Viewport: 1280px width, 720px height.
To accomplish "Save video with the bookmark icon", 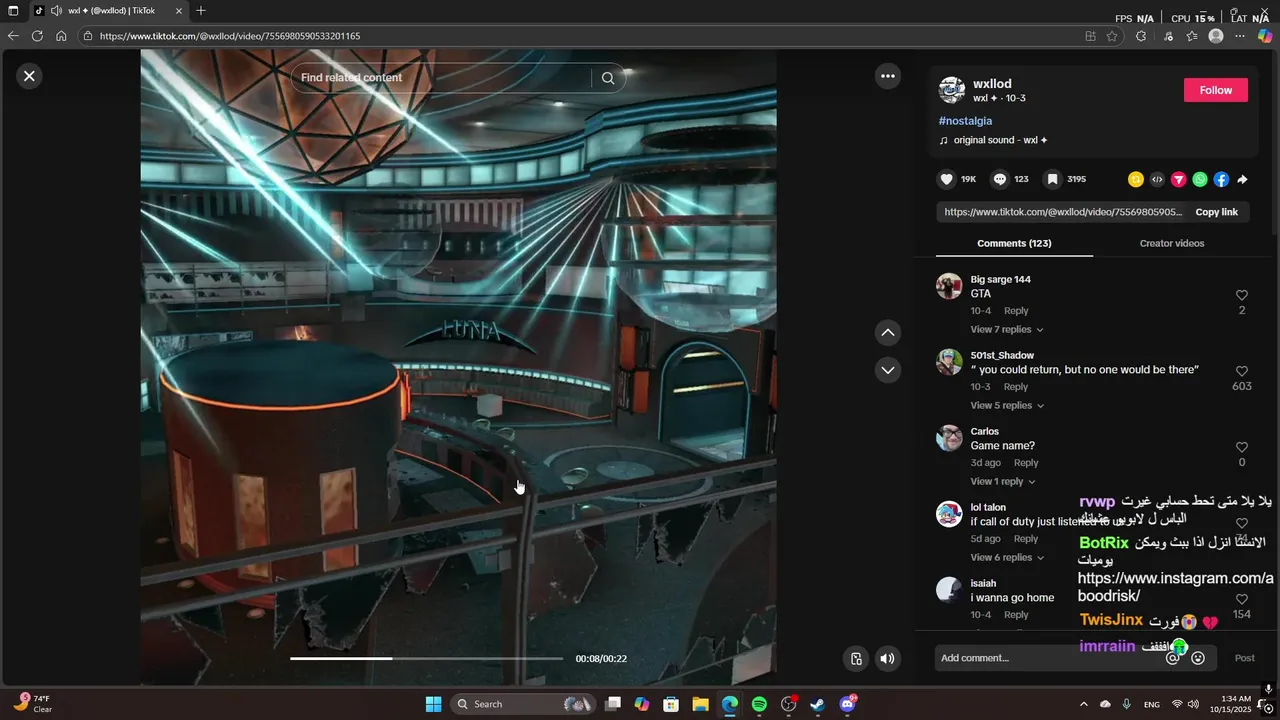I will point(1052,179).
